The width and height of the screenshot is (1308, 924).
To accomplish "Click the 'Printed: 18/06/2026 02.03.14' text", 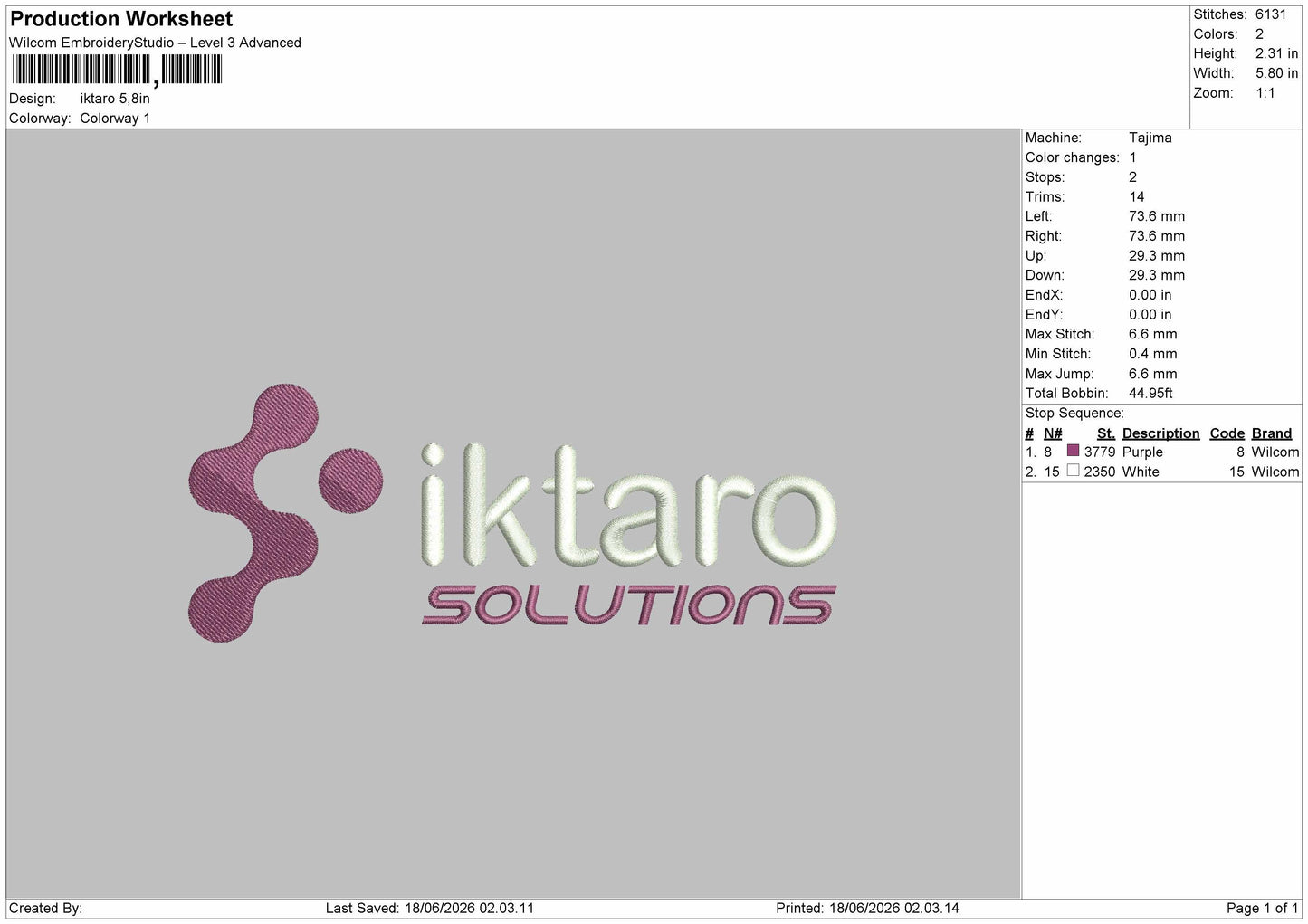I will [x=867, y=908].
